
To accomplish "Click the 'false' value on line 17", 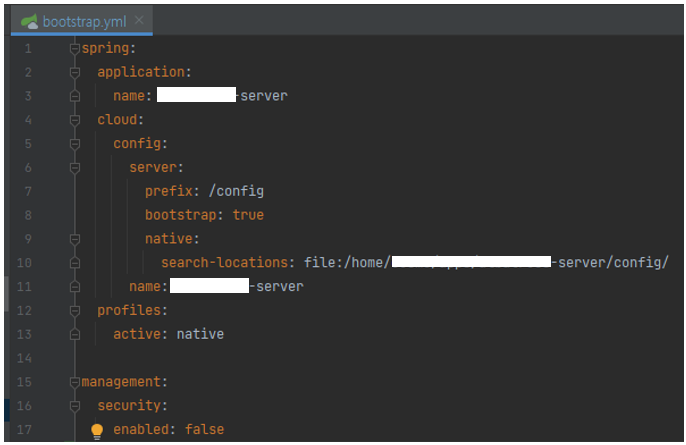I will click(x=204, y=430).
